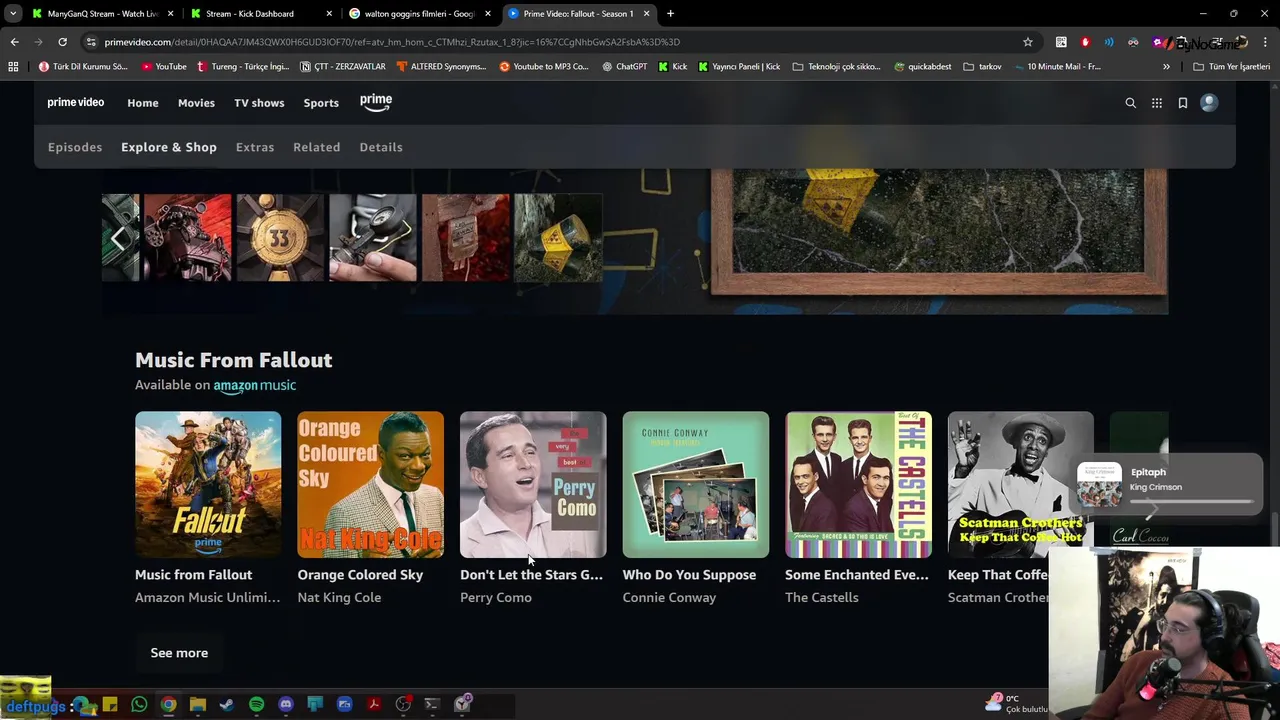Open the bookmarks apps grid icon
The height and width of the screenshot is (720, 1280).
point(13,66)
